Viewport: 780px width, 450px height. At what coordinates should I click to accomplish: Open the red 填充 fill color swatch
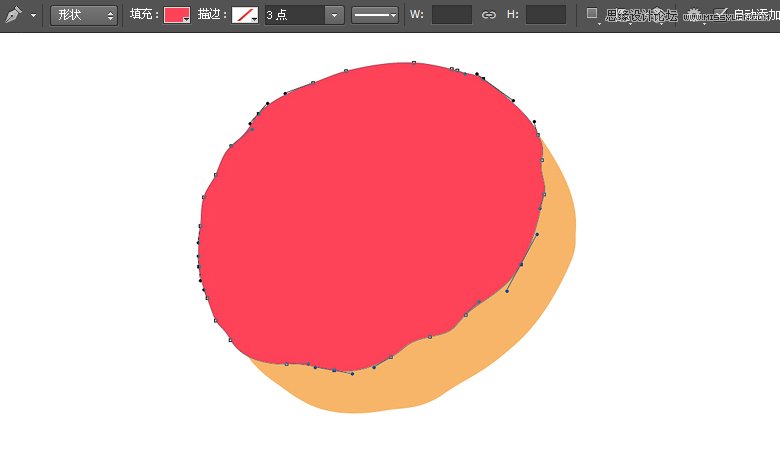177,15
